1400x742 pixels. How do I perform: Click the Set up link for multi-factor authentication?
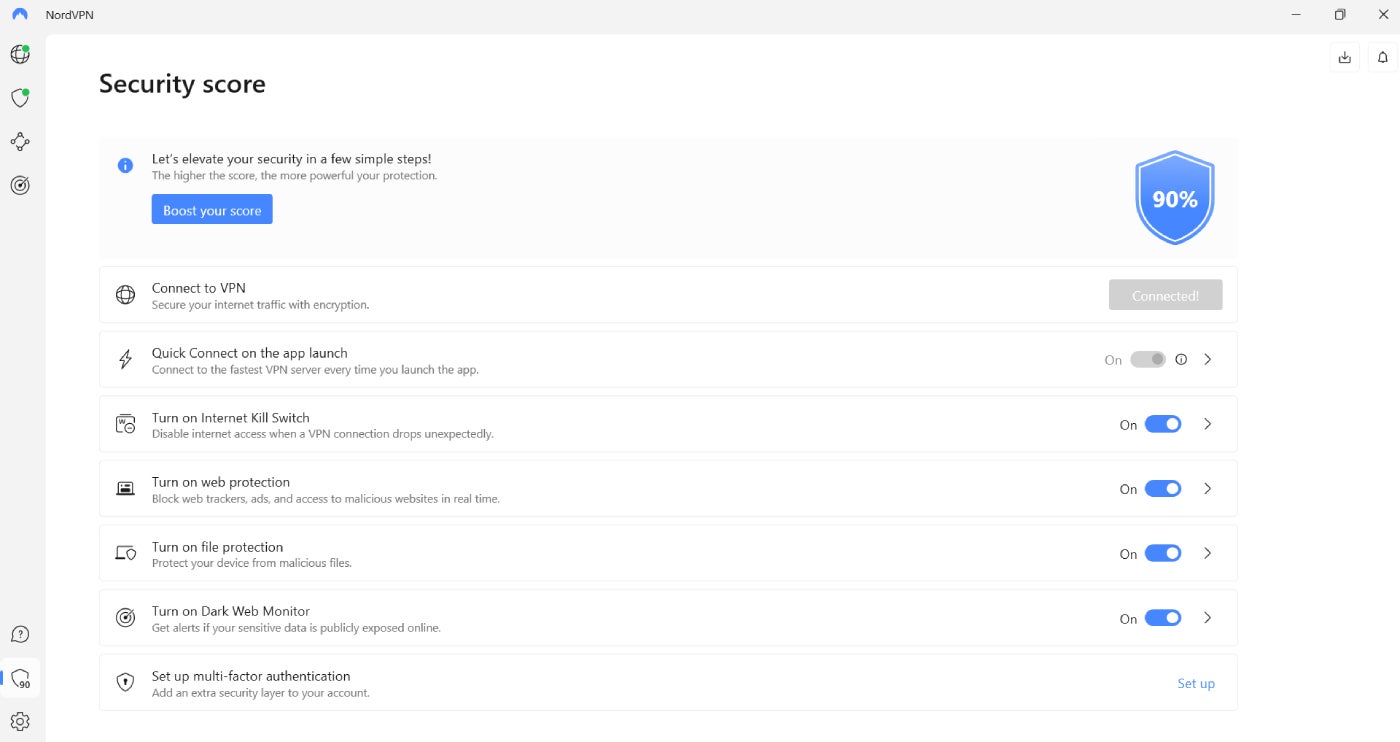pos(1196,683)
